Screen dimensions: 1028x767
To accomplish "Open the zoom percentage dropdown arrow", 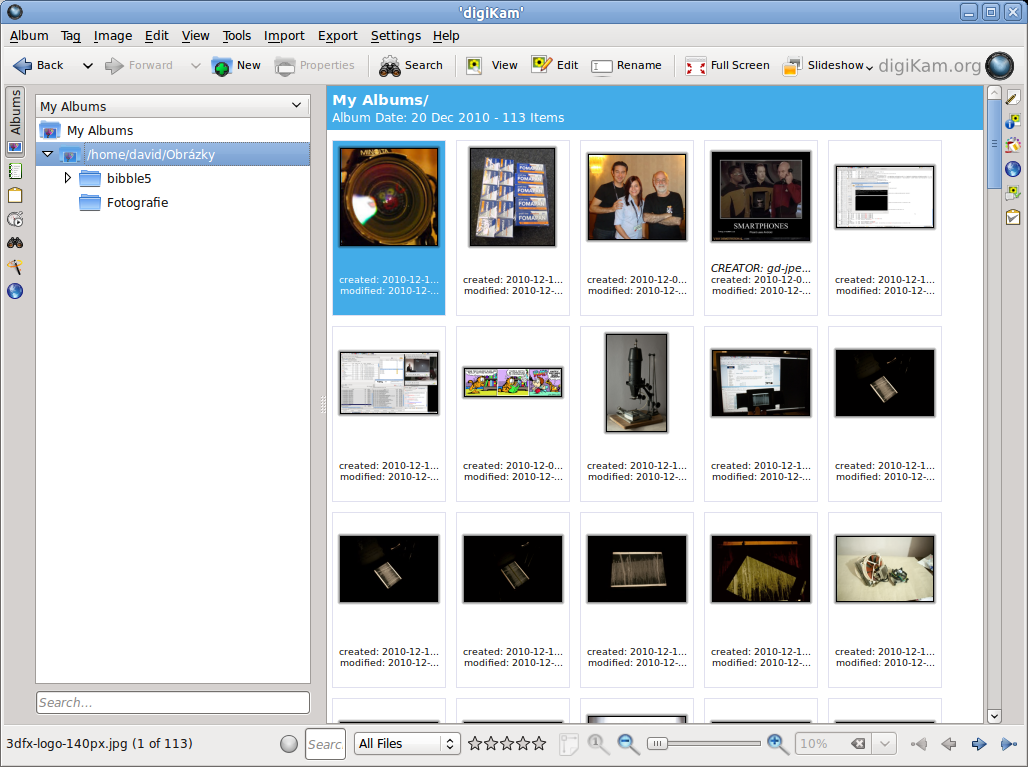I will [x=884, y=743].
